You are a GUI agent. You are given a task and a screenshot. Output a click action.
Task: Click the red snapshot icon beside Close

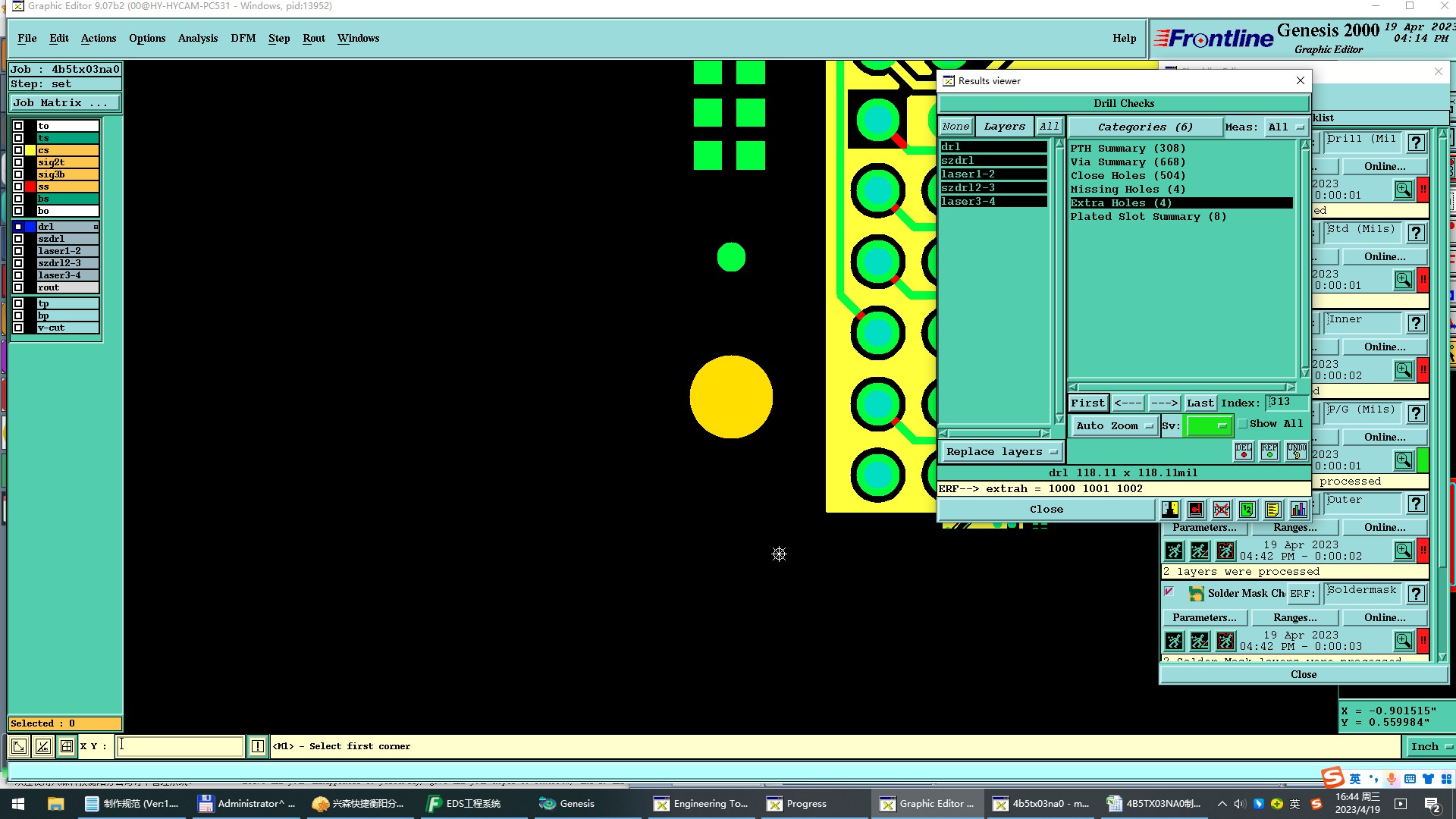click(1196, 510)
